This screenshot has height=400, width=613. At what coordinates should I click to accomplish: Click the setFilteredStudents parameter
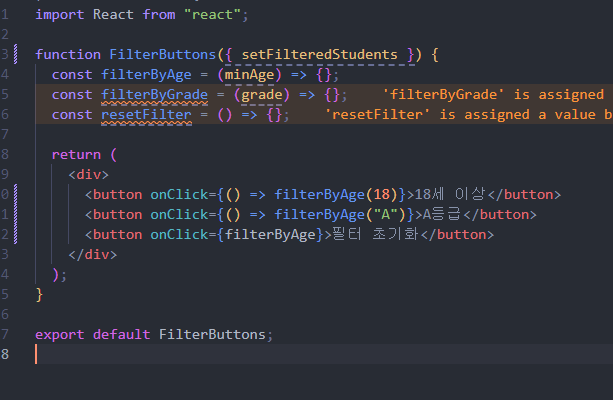[x=319, y=54]
